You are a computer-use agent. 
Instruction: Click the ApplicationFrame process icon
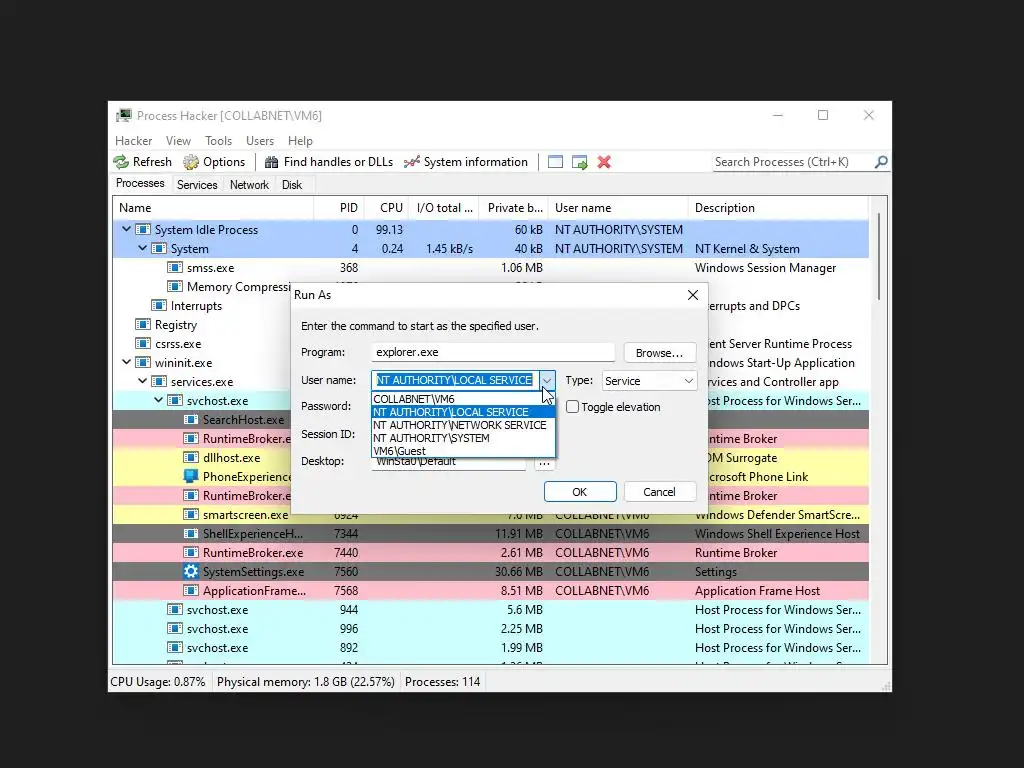coord(191,590)
